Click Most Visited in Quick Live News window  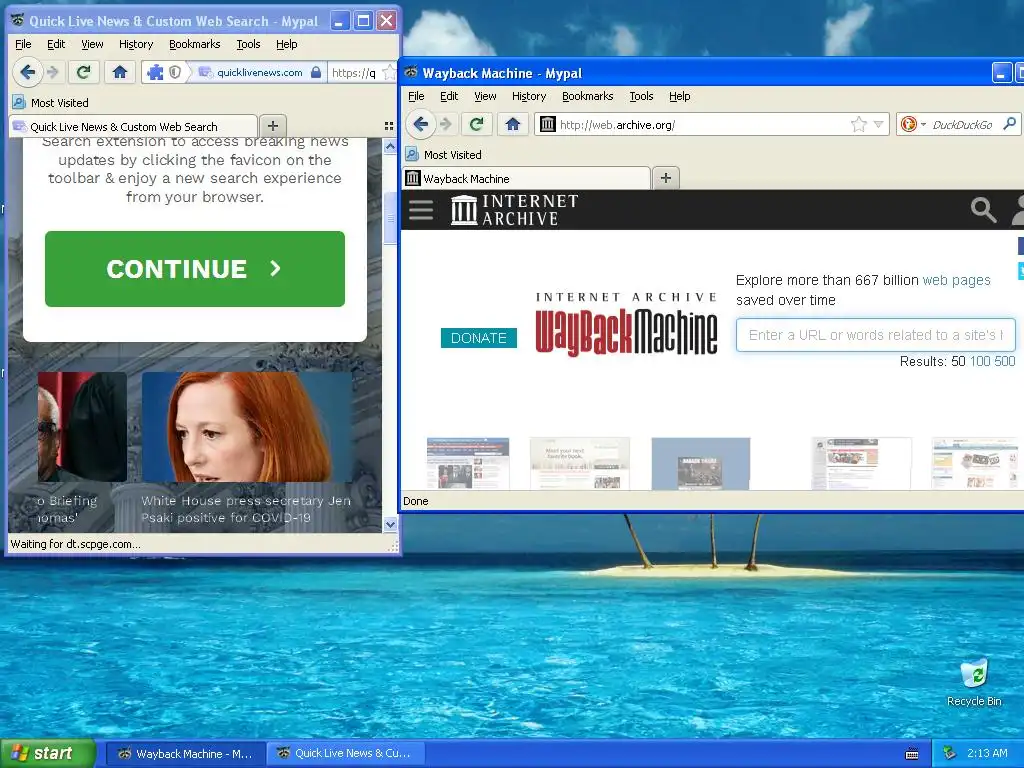50,103
